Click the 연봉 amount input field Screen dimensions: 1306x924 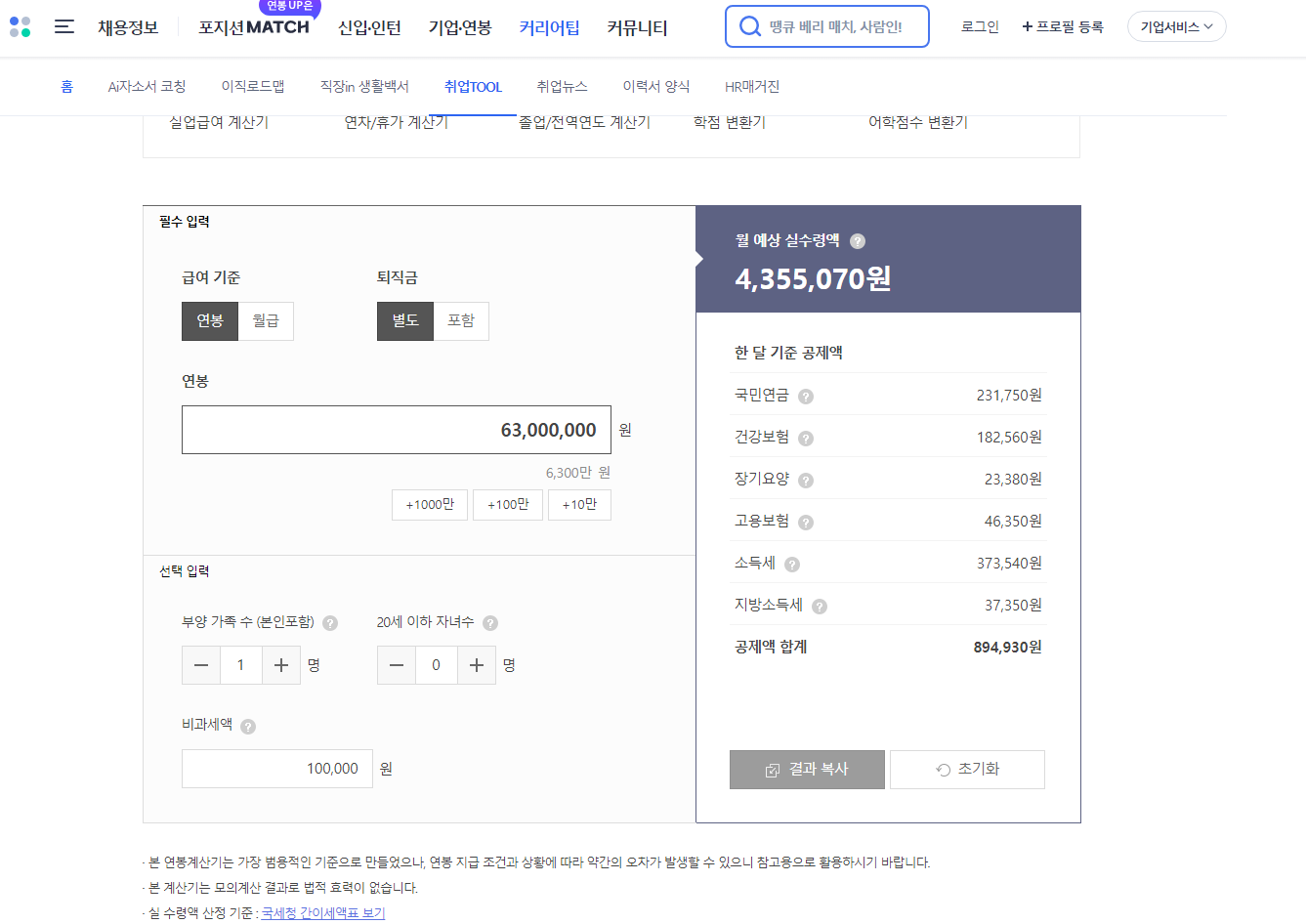[x=397, y=430]
